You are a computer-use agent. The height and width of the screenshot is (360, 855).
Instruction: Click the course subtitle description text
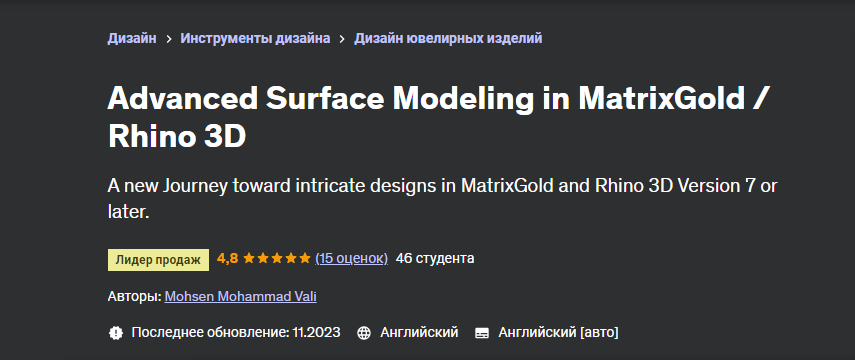click(x=442, y=199)
